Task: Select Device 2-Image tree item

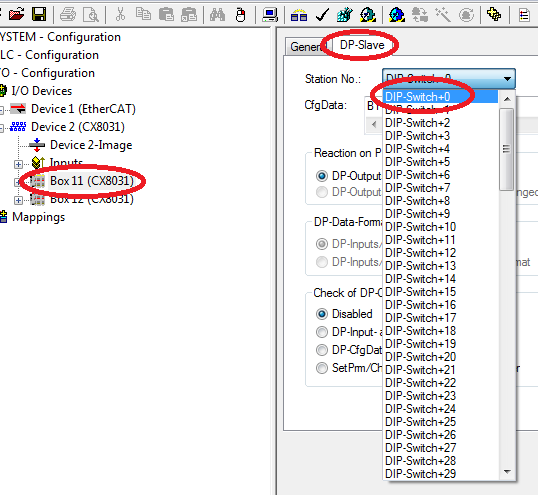Action: (x=91, y=145)
